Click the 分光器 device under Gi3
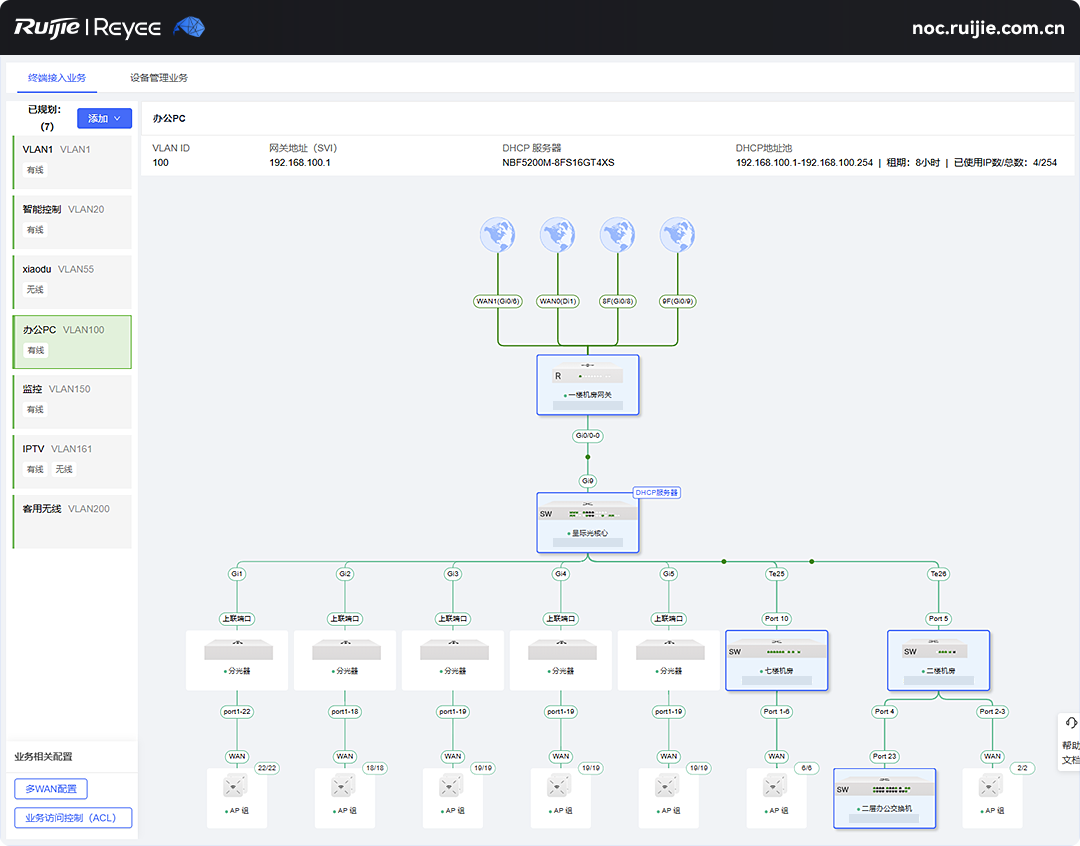The width and height of the screenshot is (1080, 846). [x=452, y=659]
